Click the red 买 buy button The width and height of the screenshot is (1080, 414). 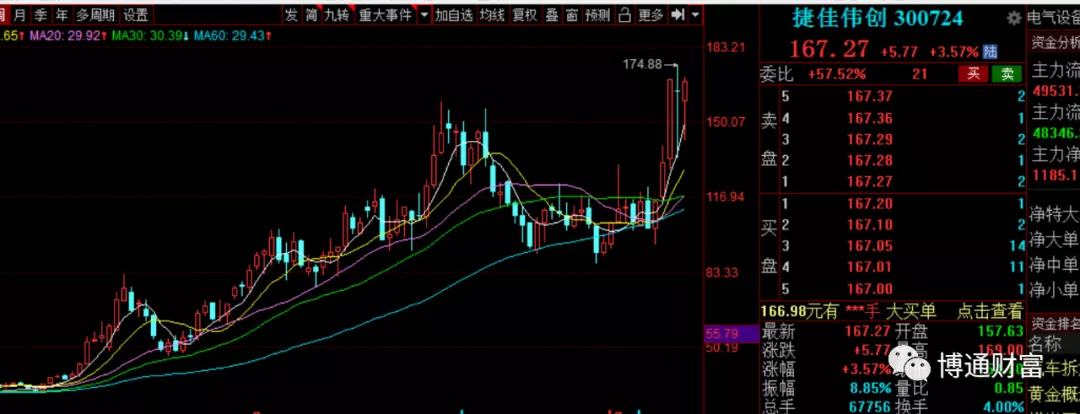pyautogui.click(x=973, y=74)
